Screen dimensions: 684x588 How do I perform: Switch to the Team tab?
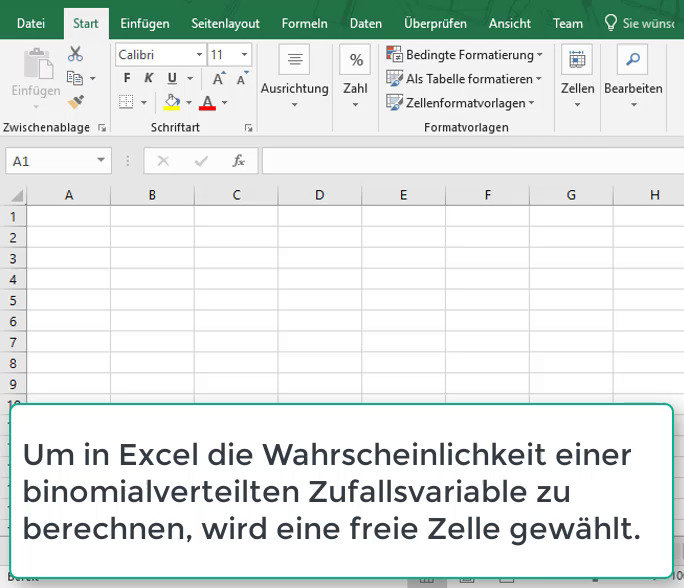coord(568,23)
